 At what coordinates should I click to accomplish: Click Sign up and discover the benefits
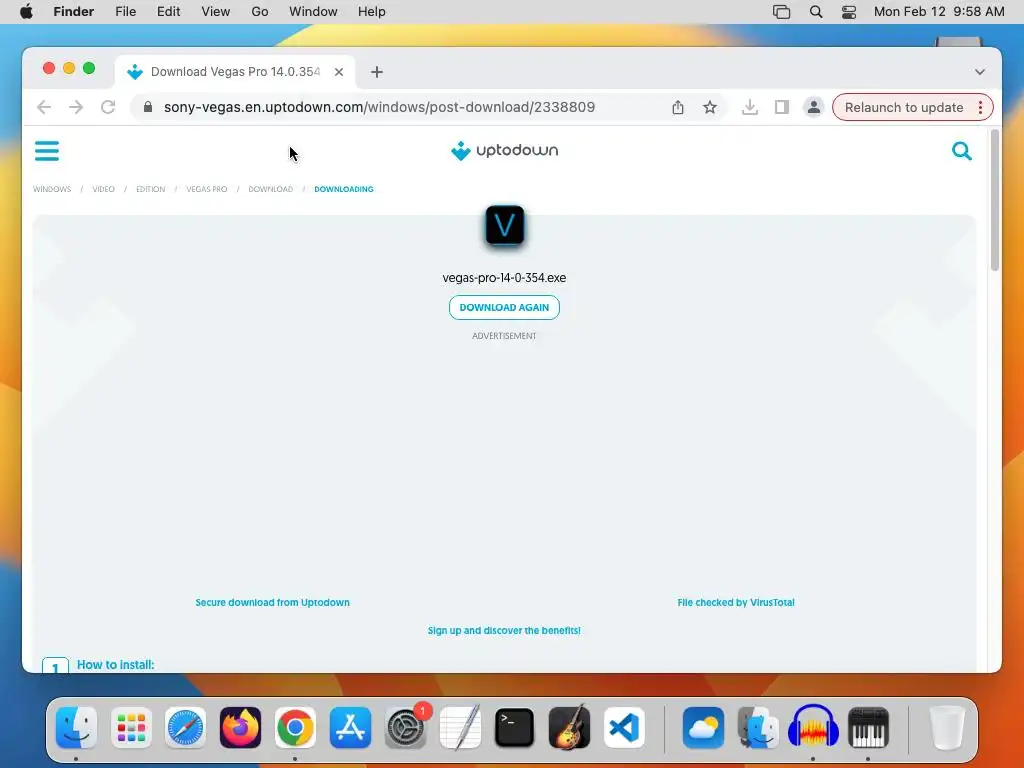(x=504, y=630)
